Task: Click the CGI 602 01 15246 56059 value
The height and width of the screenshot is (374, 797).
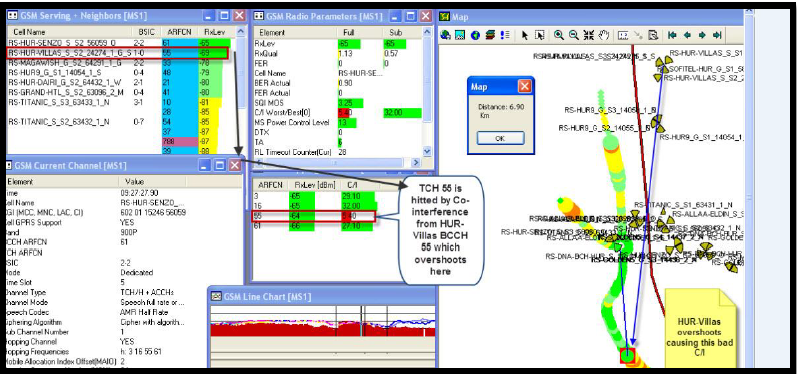Action: click(x=153, y=212)
